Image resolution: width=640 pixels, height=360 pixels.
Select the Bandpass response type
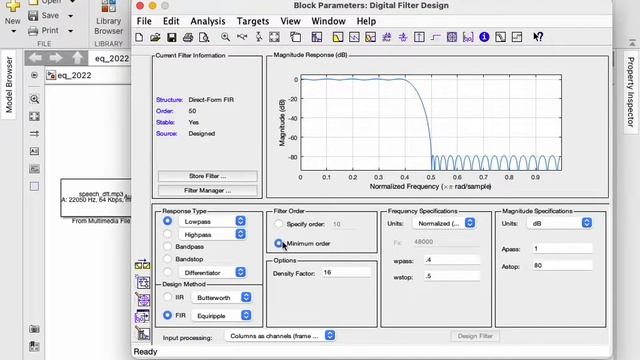(x=167, y=247)
